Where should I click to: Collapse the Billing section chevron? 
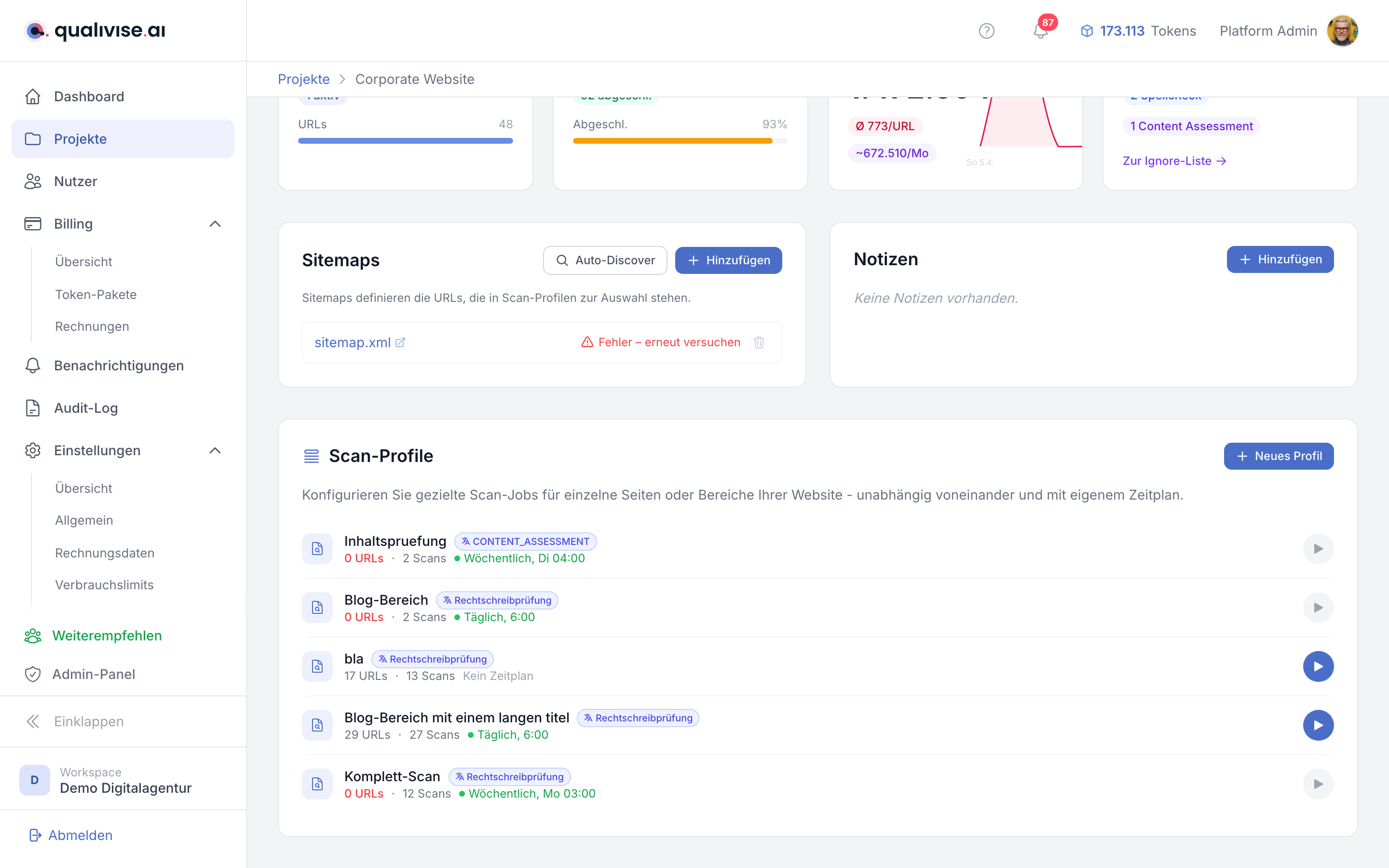click(x=215, y=224)
